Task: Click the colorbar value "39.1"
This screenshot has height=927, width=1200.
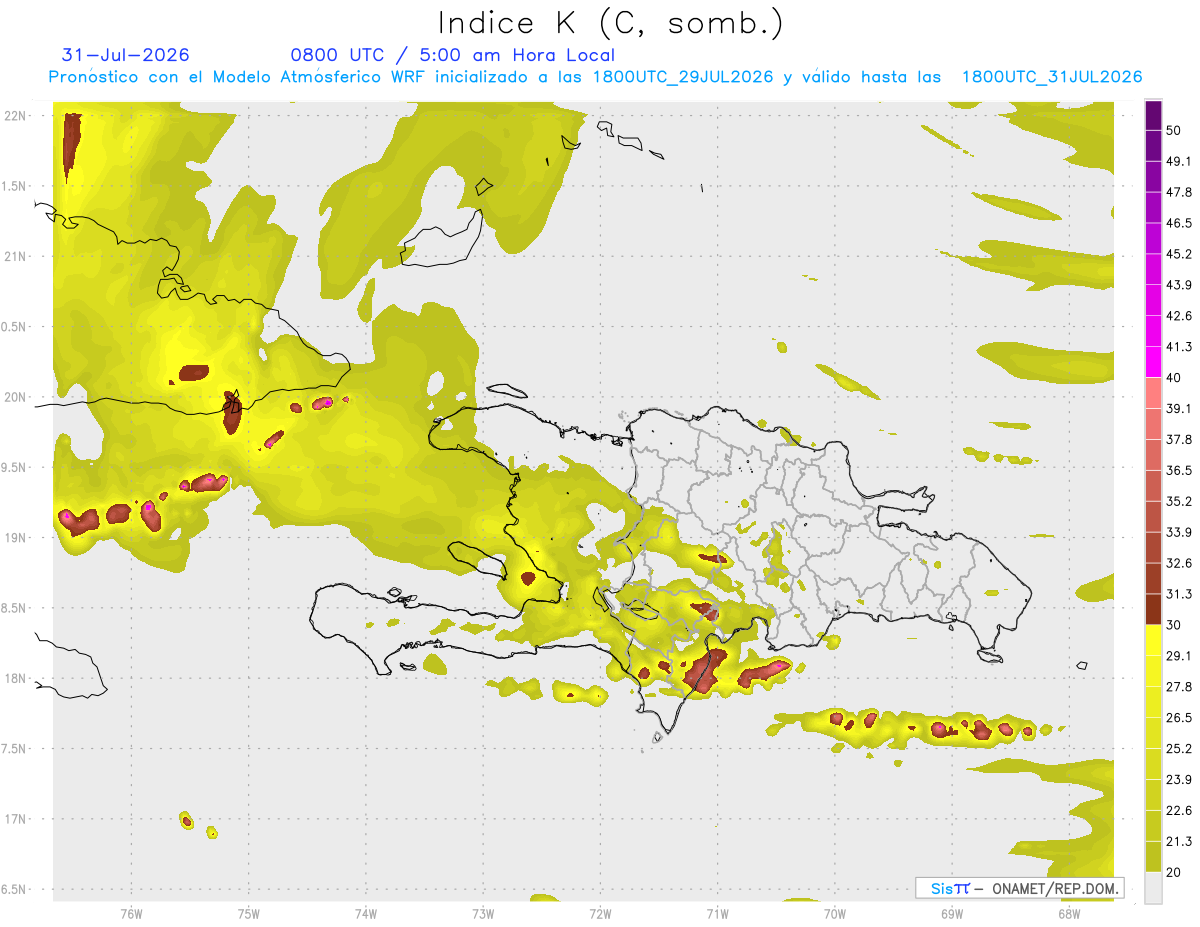Action: pyautogui.click(x=1179, y=409)
